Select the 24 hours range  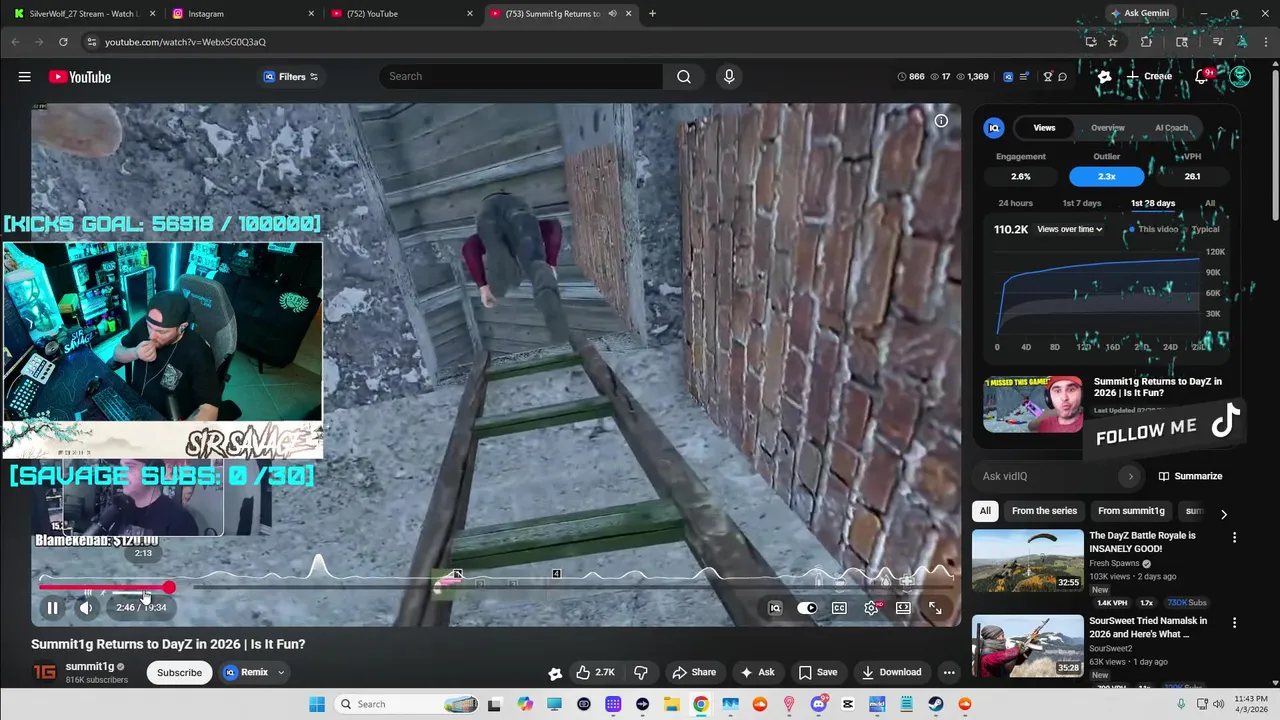coord(1015,203)
